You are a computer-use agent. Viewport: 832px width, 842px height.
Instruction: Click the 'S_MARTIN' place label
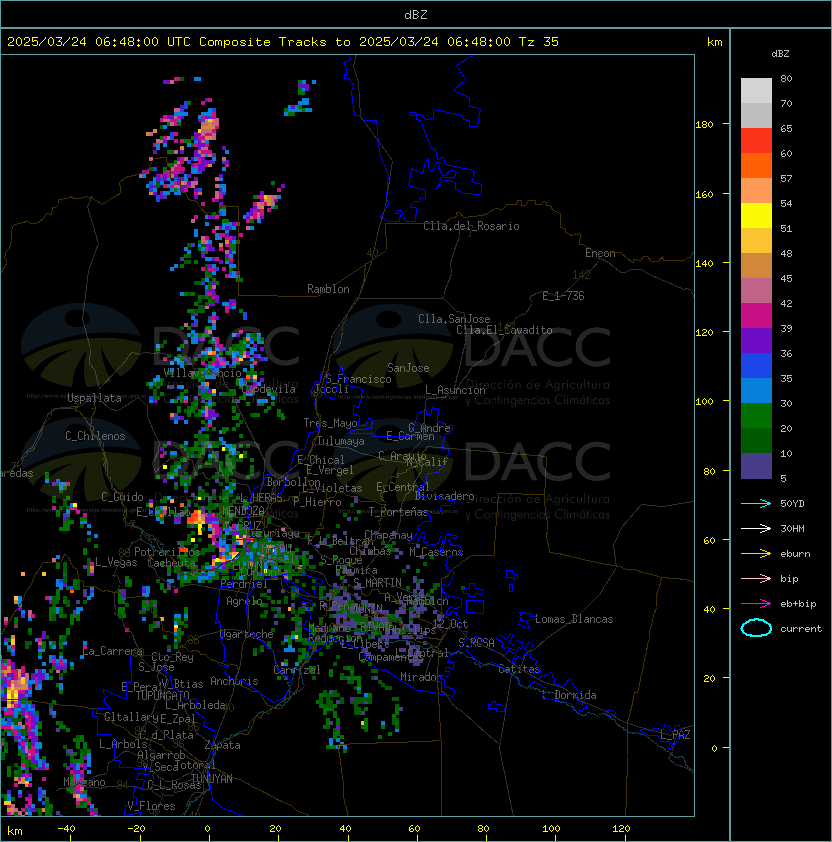(377, 583)
